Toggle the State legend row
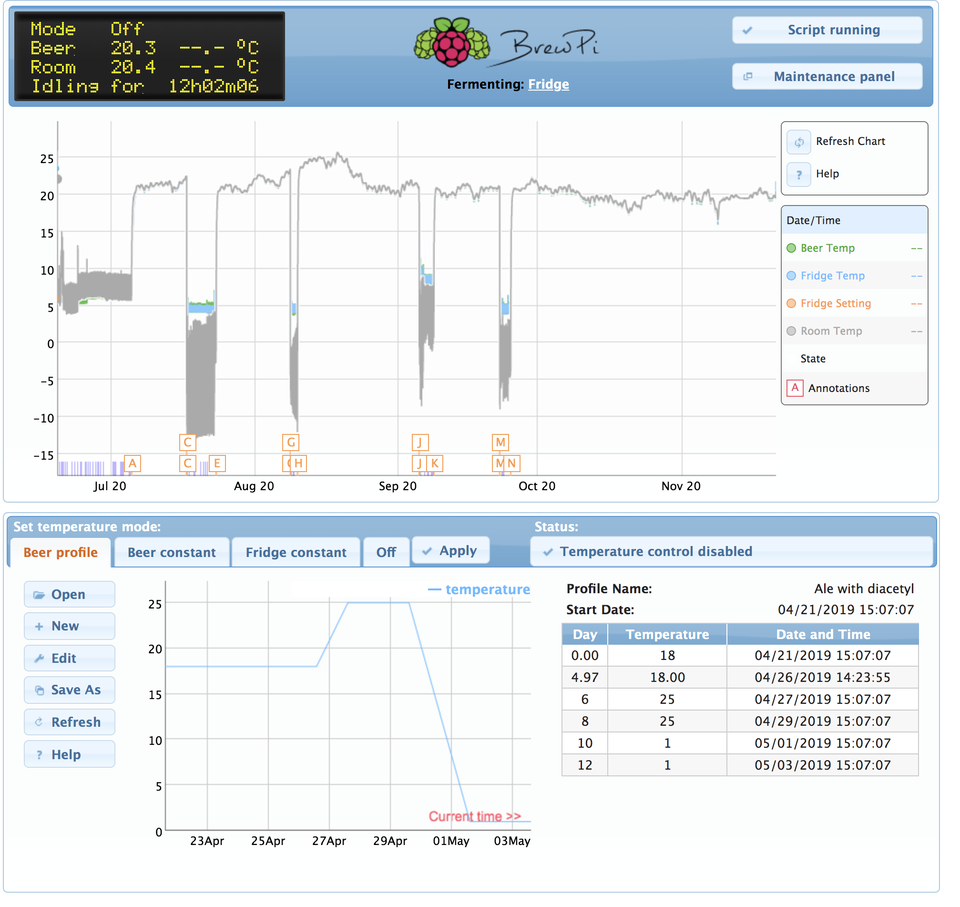Viewport: 960px width, 907px height. point(855,359)
